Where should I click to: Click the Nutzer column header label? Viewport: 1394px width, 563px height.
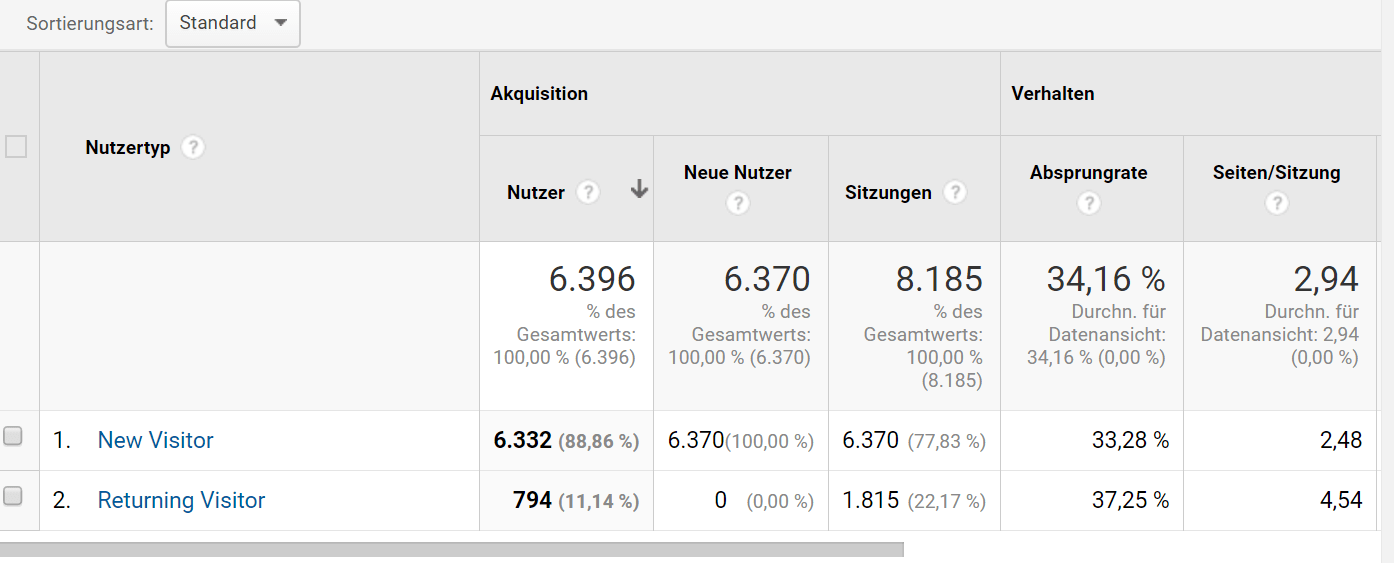(536, 193)
